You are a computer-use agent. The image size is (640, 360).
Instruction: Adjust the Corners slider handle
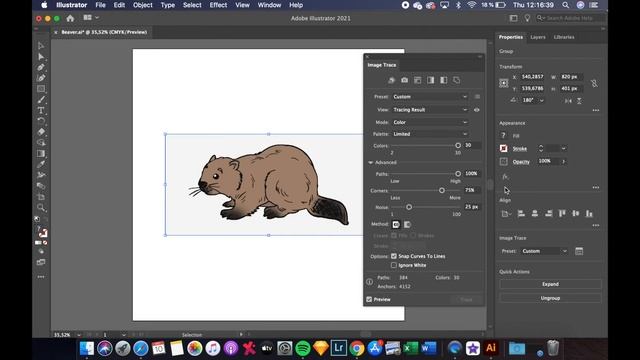(x=442, y=190)
